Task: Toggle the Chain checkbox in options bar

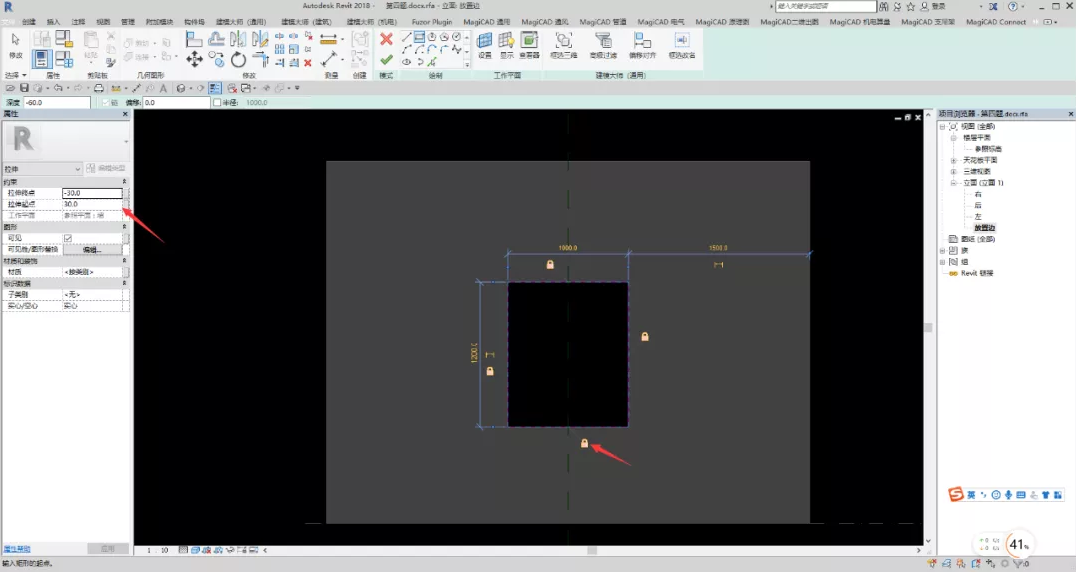Action: click(106, 102)
